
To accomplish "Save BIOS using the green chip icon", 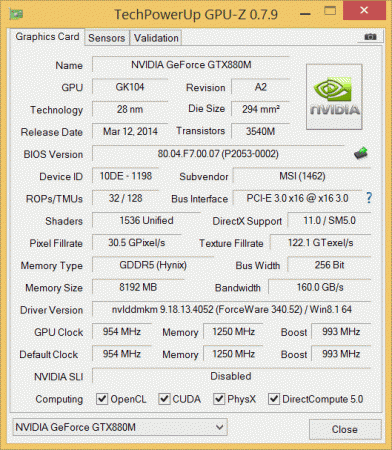I will tap(361, 153).
